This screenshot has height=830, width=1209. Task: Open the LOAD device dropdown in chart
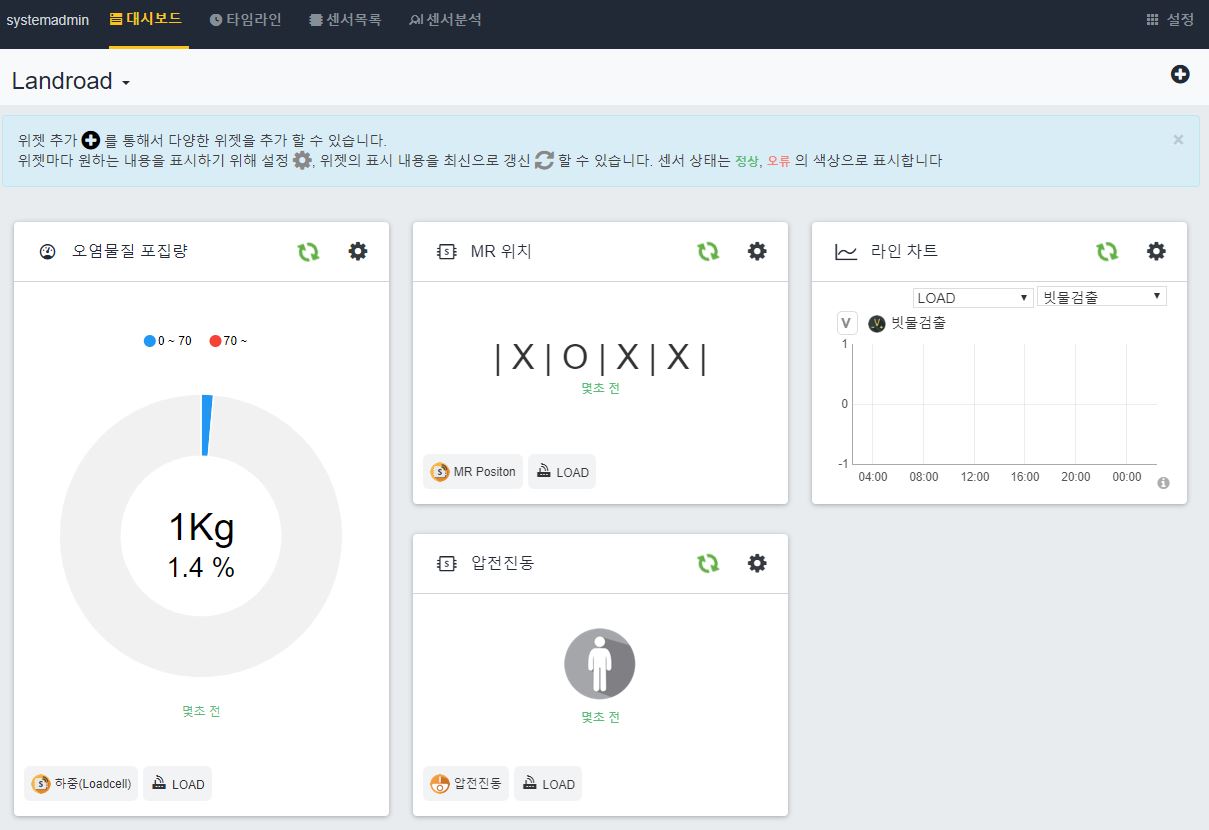point(973,297)
